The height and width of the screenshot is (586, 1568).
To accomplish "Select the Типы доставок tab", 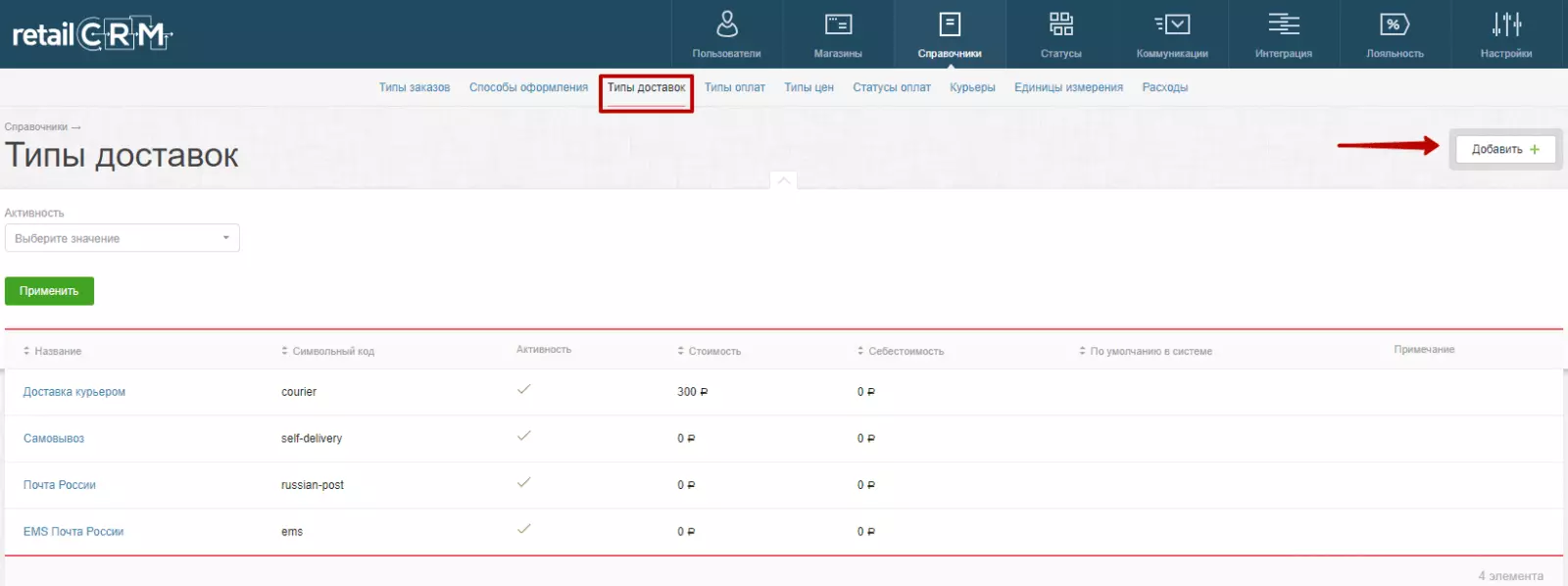I will (x=646, y=88).
